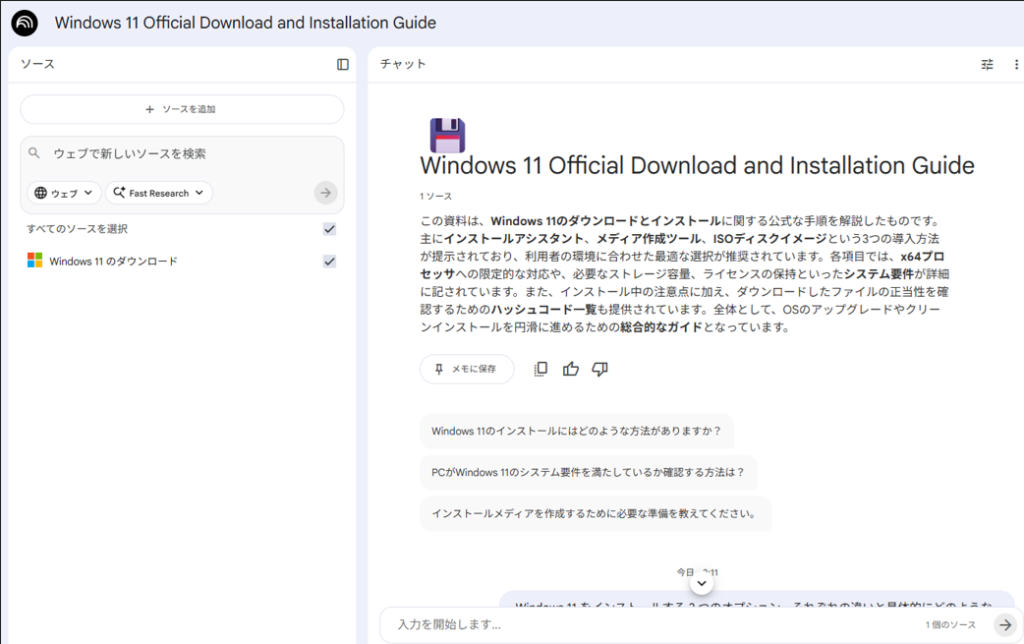Open chat settings sliders icon
The image size is (1024, 644).
987,64
